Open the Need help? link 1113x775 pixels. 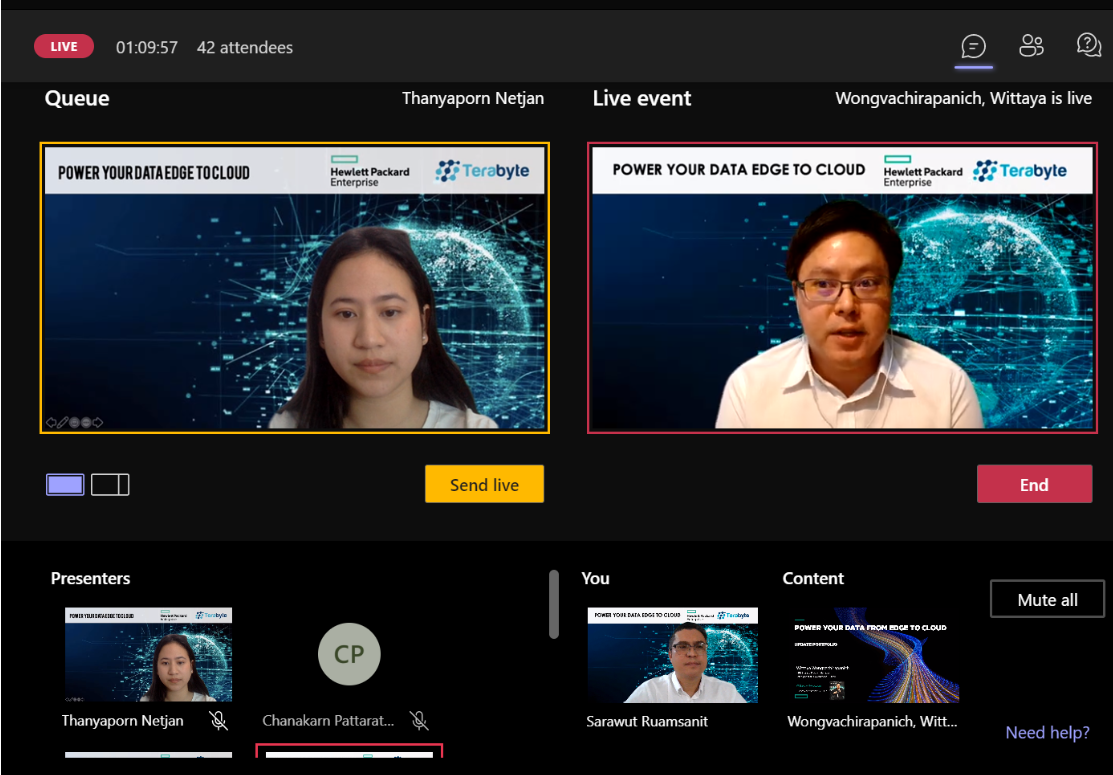pyautogui.click(x=1047, y=733)
